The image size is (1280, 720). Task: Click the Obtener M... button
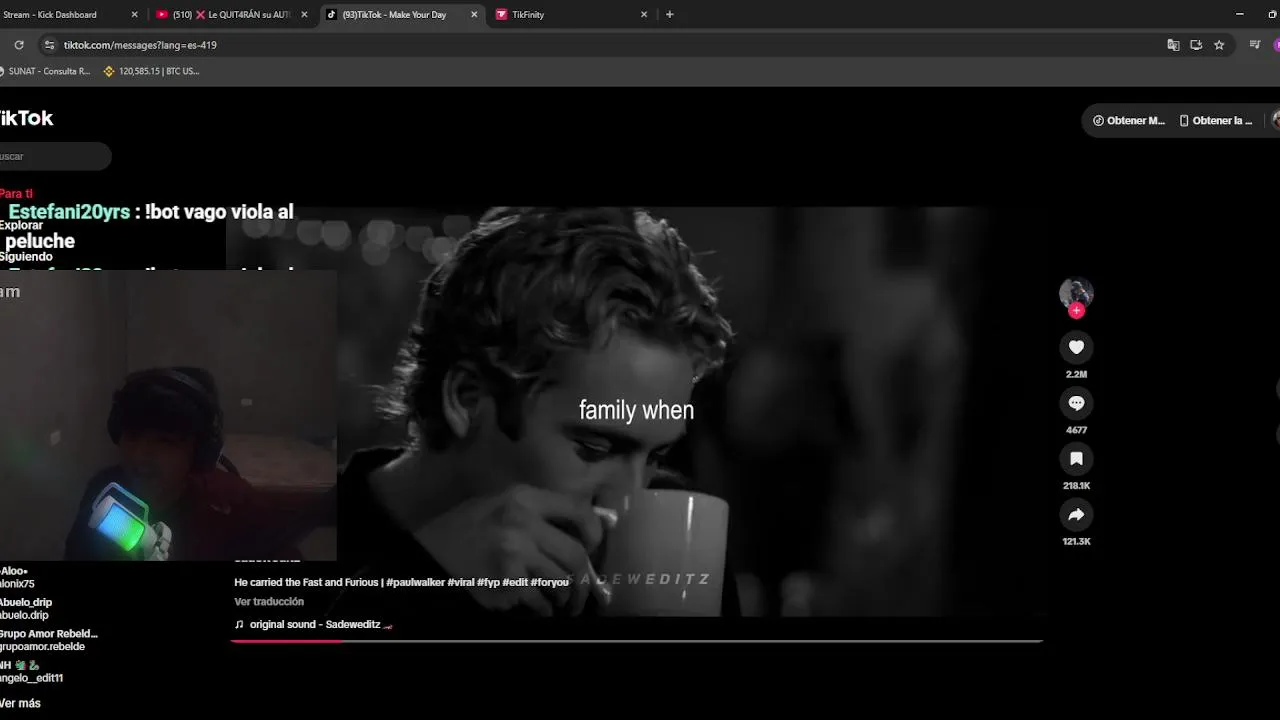[1129, 121]
